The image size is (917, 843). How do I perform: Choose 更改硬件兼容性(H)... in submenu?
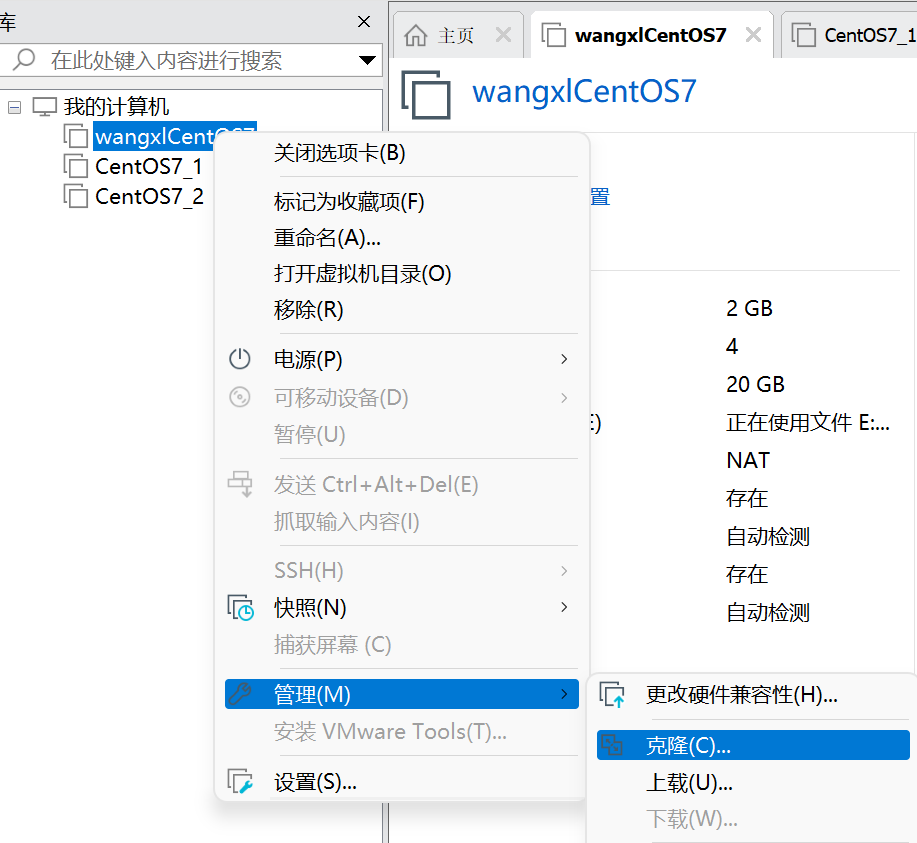click(753, 694)
